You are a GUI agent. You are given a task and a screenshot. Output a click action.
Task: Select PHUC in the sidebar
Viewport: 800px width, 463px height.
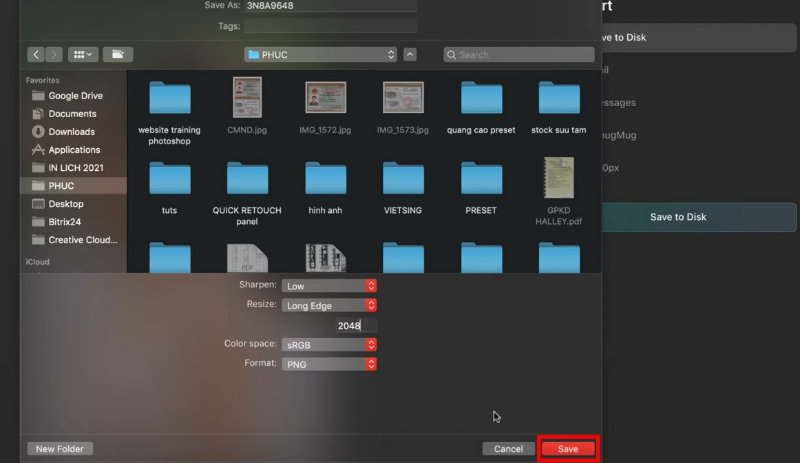[73, 186]
